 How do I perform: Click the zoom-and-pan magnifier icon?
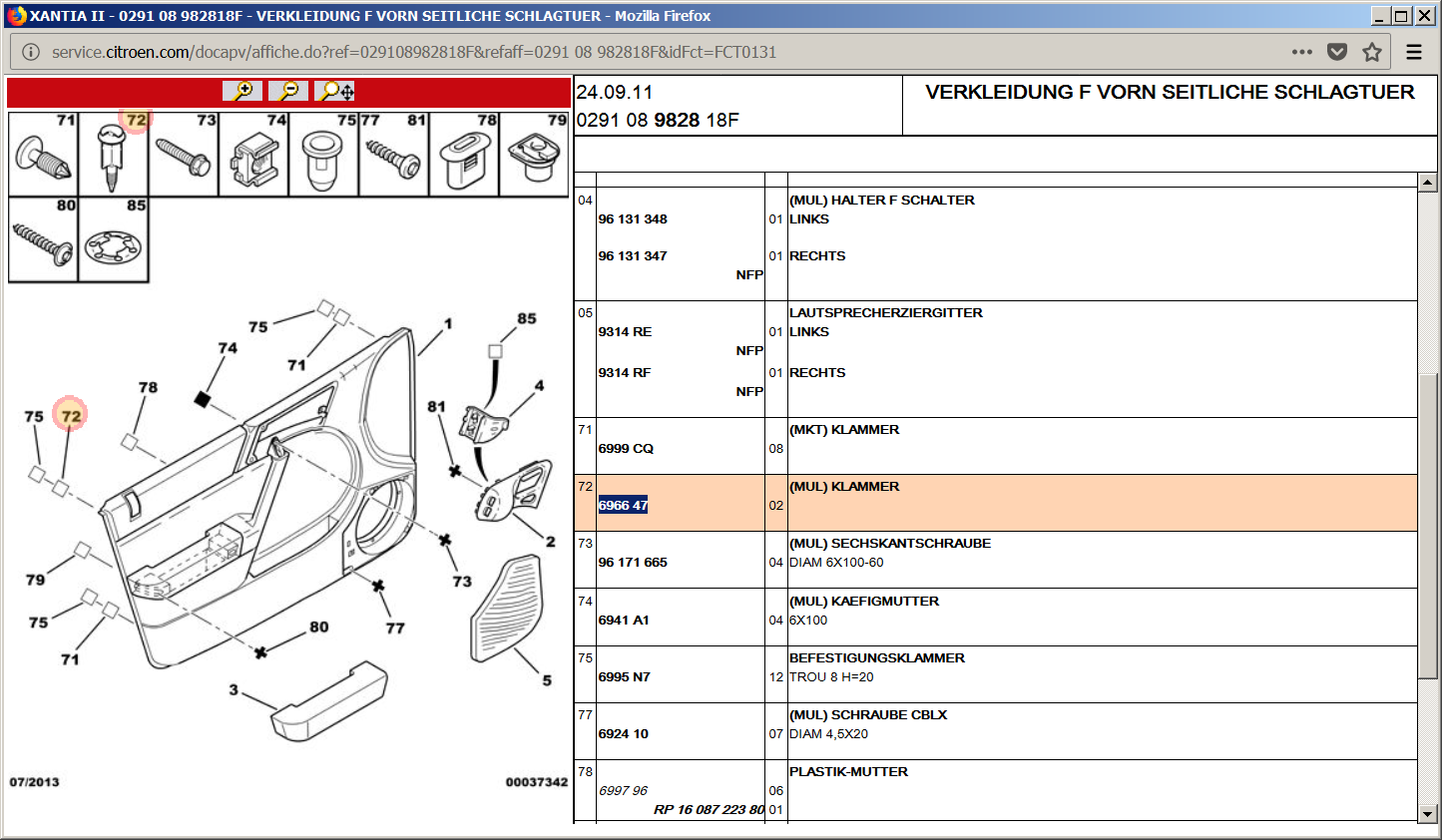[334, 91]
